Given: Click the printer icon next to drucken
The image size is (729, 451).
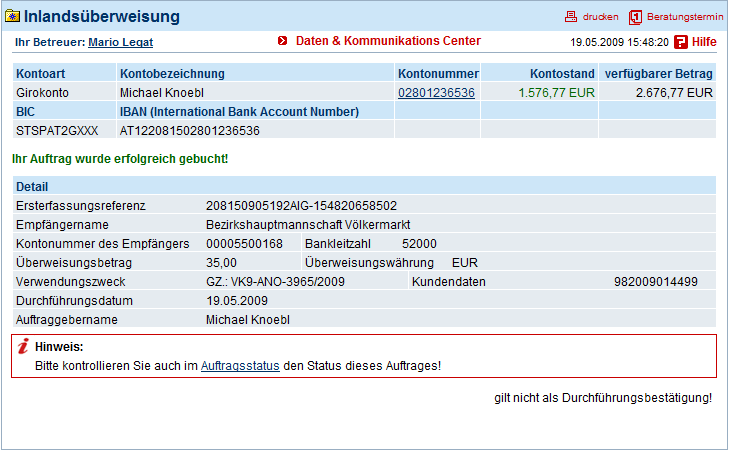Looking at the screenshot, I should pyautogui.click(x=570, y=17).
